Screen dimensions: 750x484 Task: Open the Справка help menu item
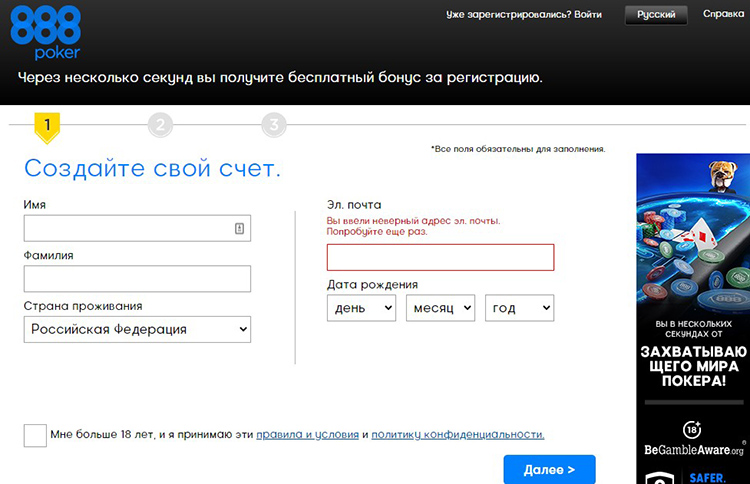pyautogui.click(x=723, y=14)
